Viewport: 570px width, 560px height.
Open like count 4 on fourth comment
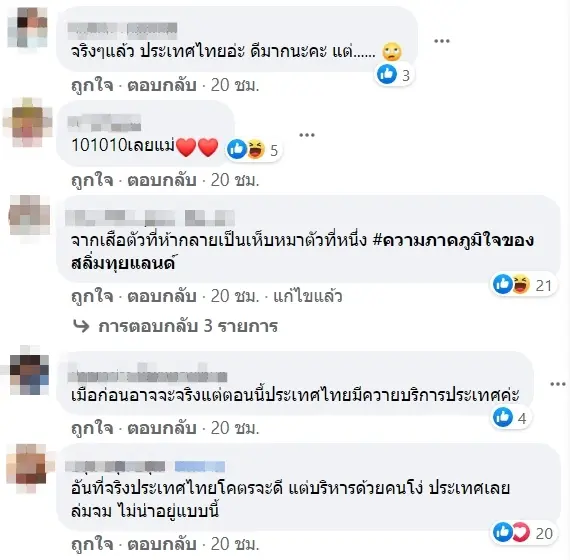(x=510, y=417)
